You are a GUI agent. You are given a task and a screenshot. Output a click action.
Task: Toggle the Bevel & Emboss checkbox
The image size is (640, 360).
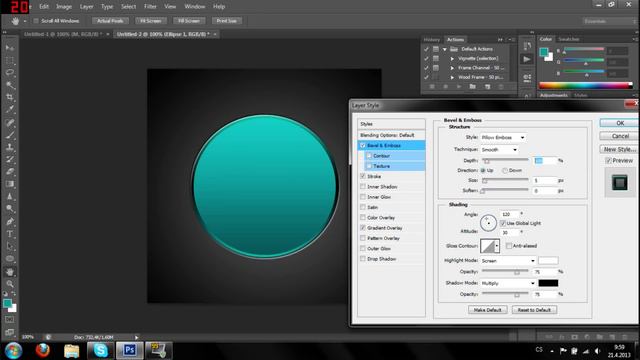pos(362,146)
